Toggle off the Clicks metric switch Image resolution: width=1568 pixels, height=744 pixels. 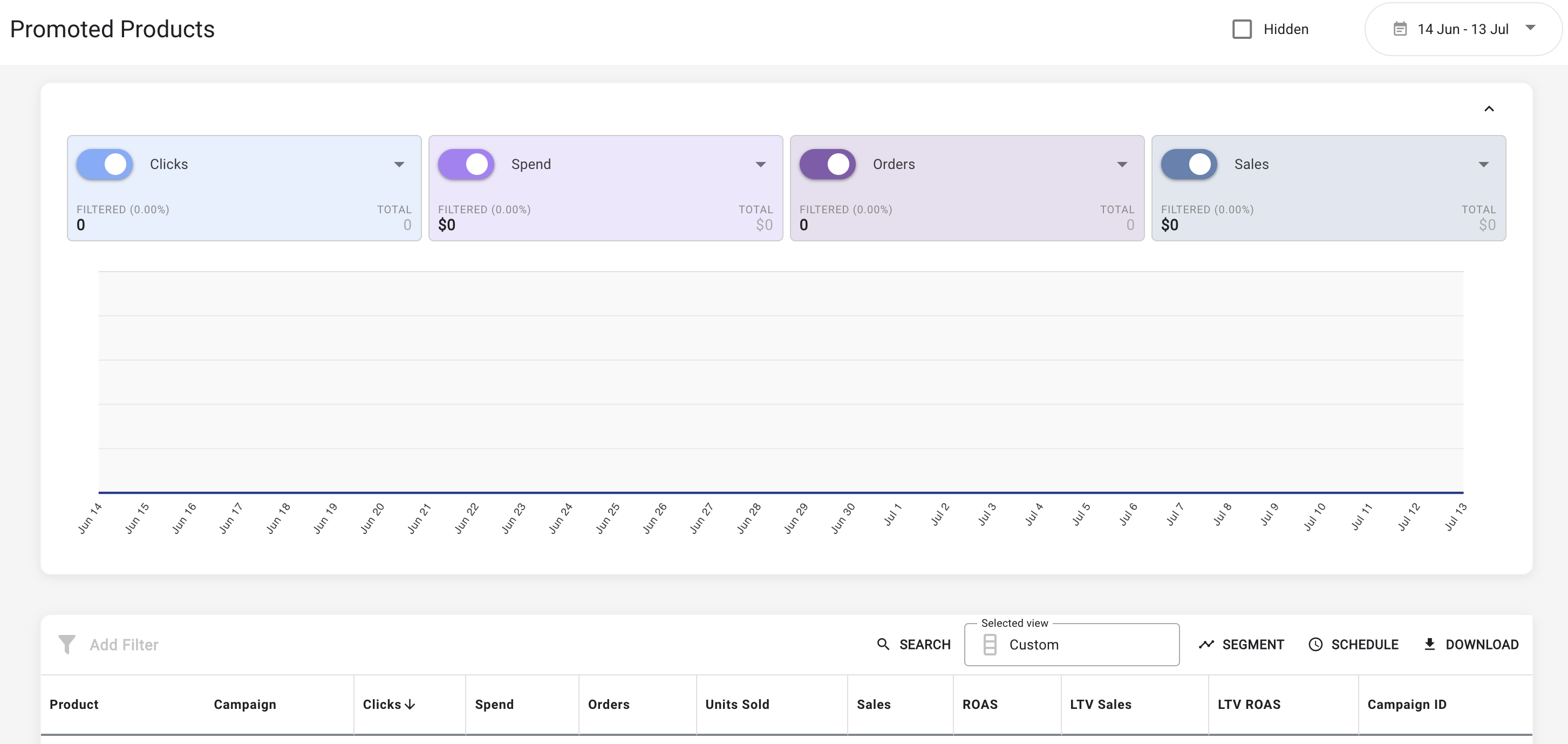point(105,164)
